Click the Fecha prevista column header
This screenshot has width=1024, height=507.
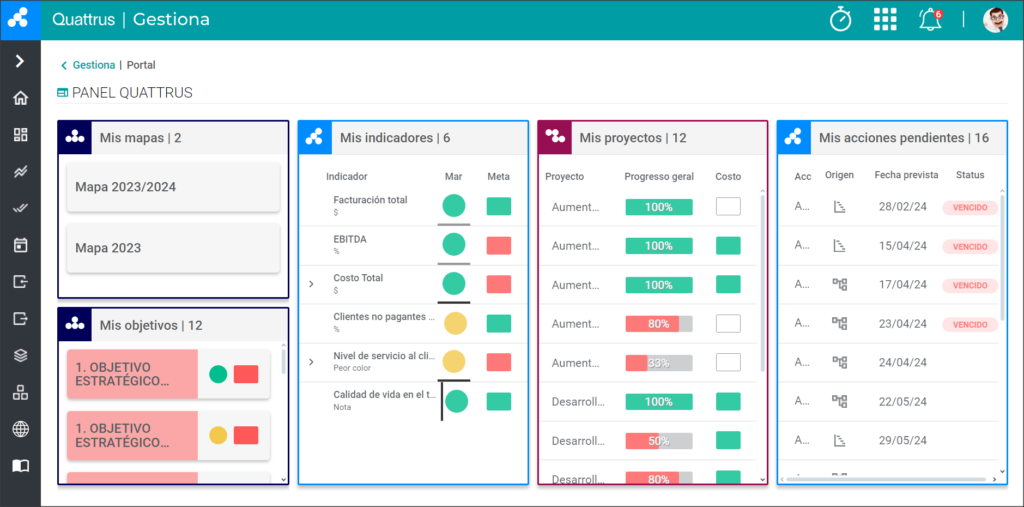tap(906, 175)
